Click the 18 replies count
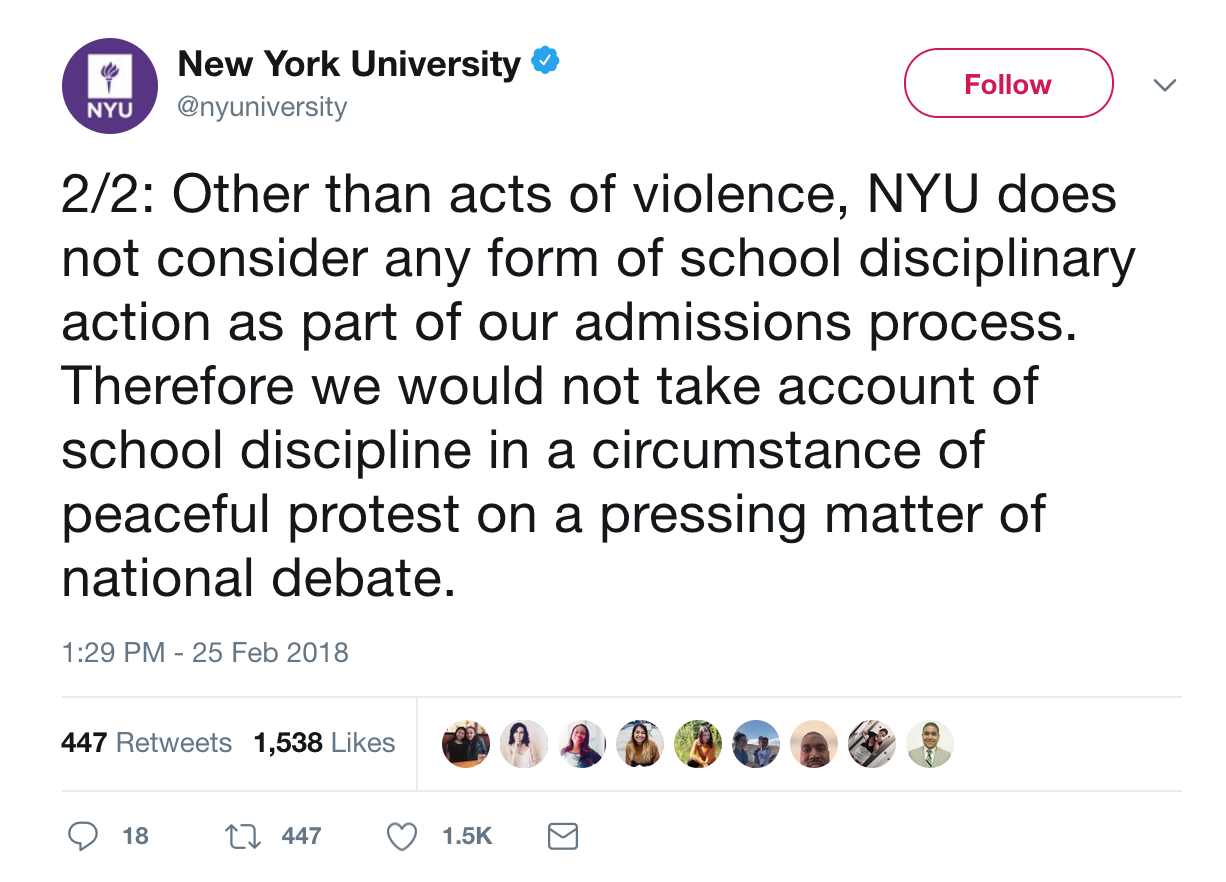Screen dimensions: 1226x882 (135, 836)
